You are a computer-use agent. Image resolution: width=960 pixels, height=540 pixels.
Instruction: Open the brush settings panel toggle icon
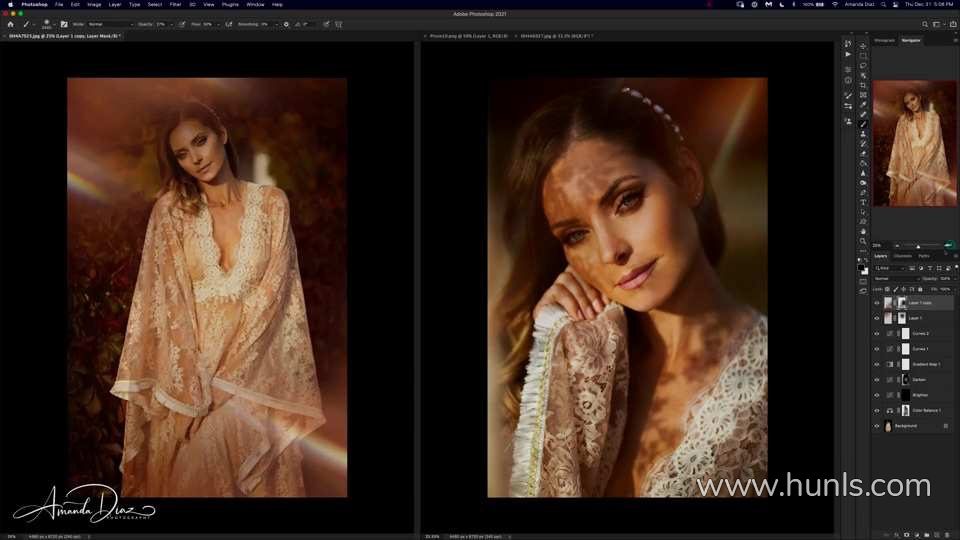point(64,24)
